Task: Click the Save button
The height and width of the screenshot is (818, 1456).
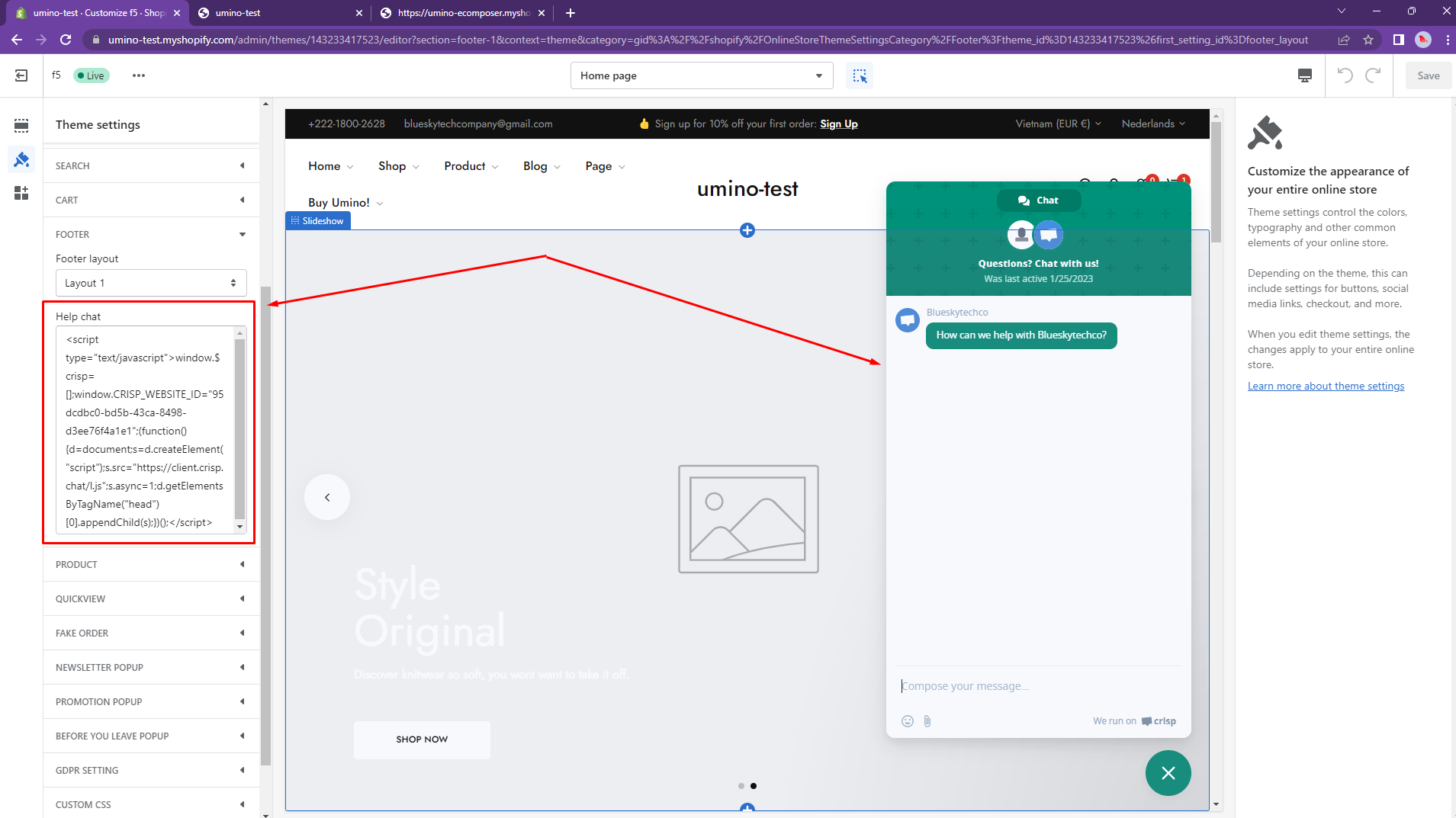Action: [1429, 75]
